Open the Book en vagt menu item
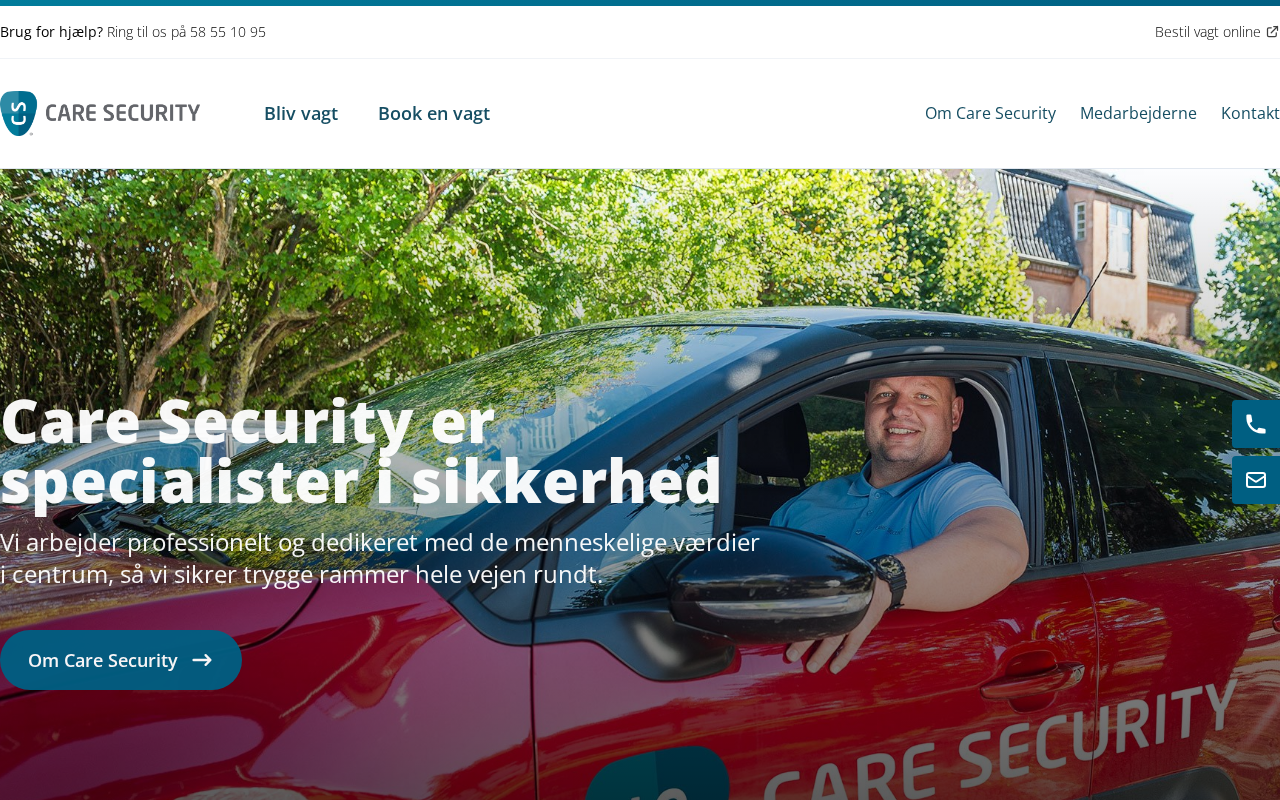The image size is (1280, 800). click(x=434, y=113)
